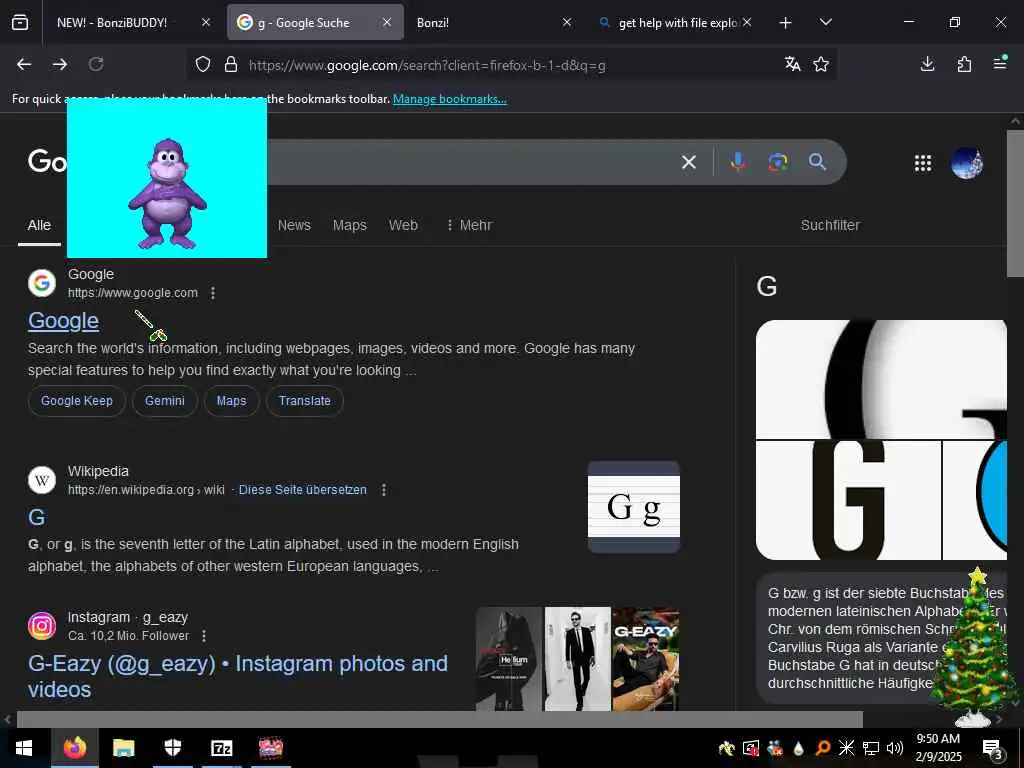This screenshot has width=1024, height=768.
Task: Select the Maps search tab
Action: click(349, 225)
